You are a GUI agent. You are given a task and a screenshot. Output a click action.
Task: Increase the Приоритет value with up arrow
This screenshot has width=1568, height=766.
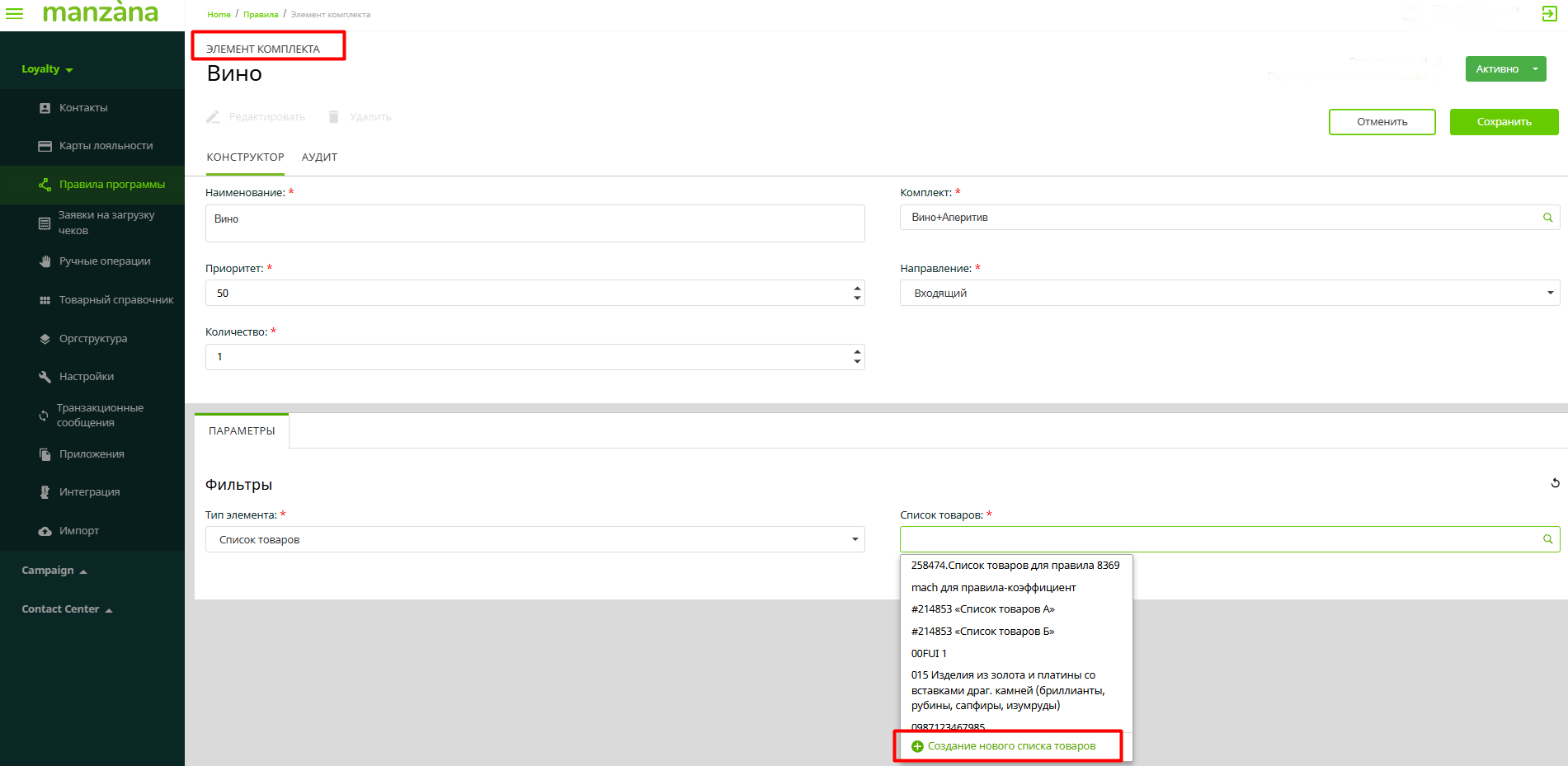[857, 288]
